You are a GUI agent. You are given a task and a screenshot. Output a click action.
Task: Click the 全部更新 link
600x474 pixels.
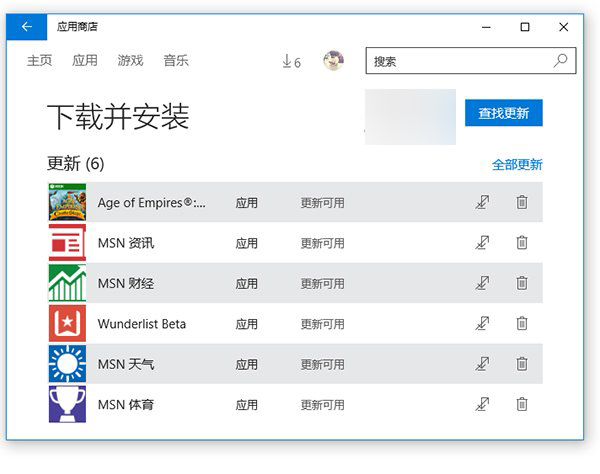(x=517, y=165)
